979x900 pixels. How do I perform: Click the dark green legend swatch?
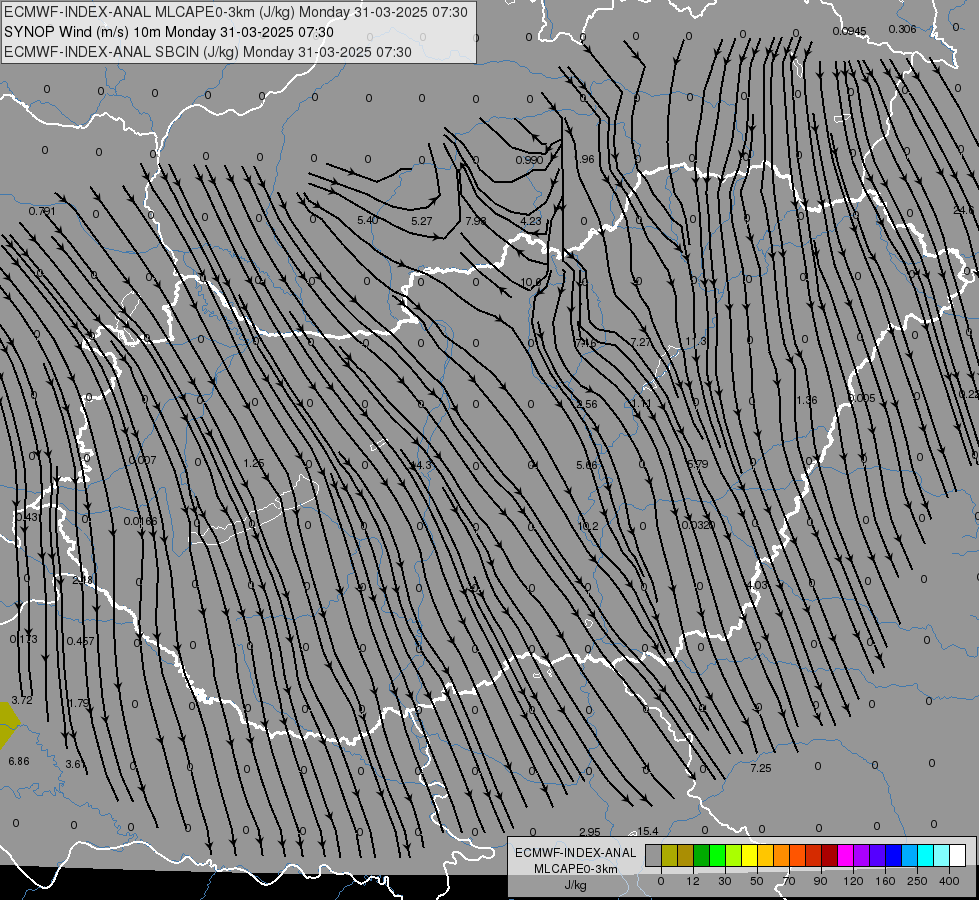point(701,855)
